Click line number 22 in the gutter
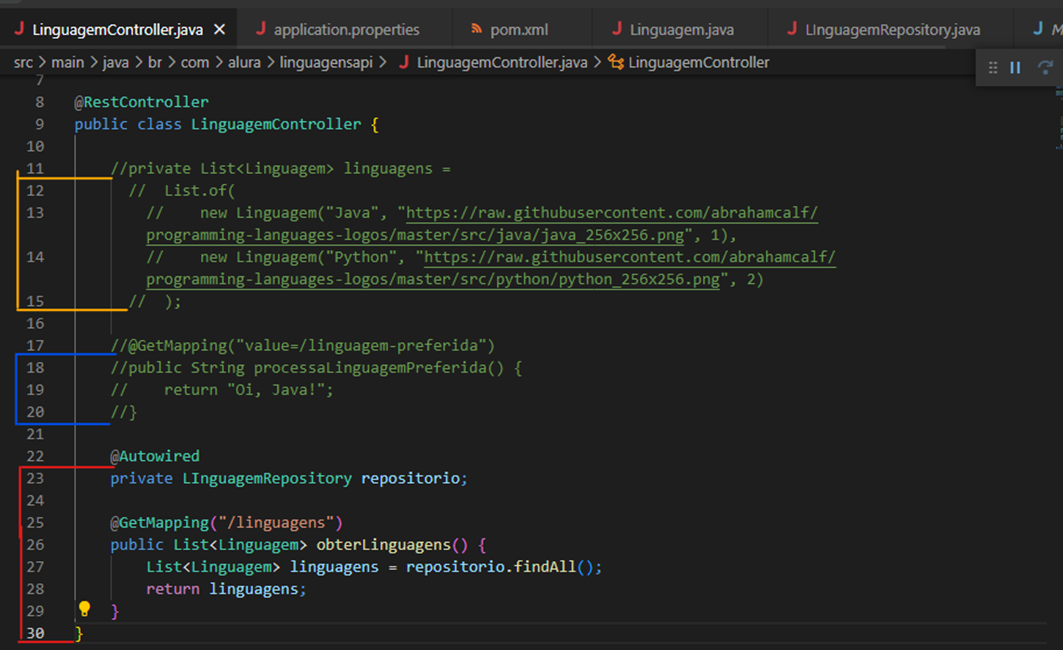Viewport: 1063px width, 650px height. point(35,456)
